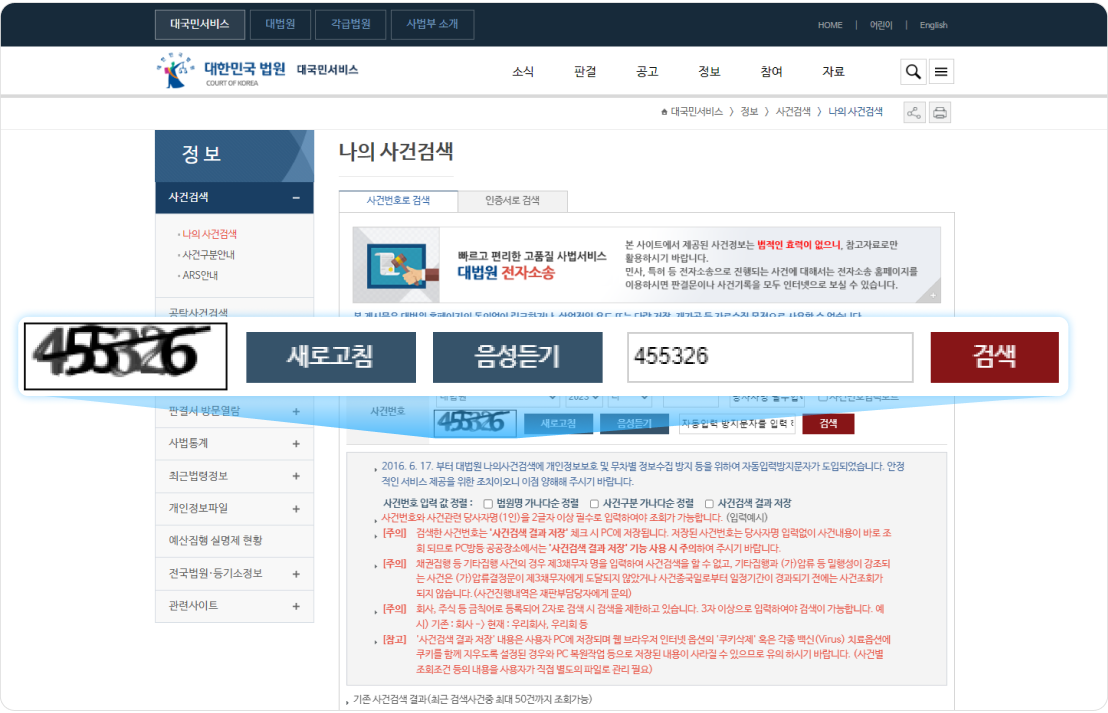Image resolution: width=1108 pixels, height=713 pixels.
Task: Open the hamburger all-menu icon
Action: pyautogui.click(x=941, y=71)
